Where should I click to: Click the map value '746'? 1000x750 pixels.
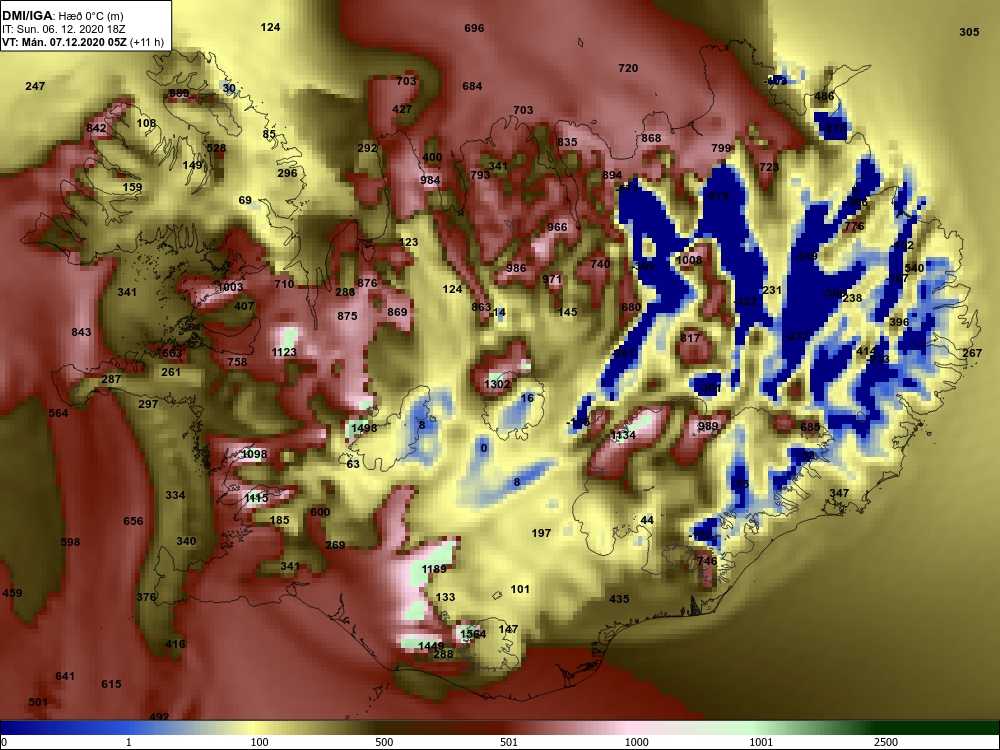707,561
